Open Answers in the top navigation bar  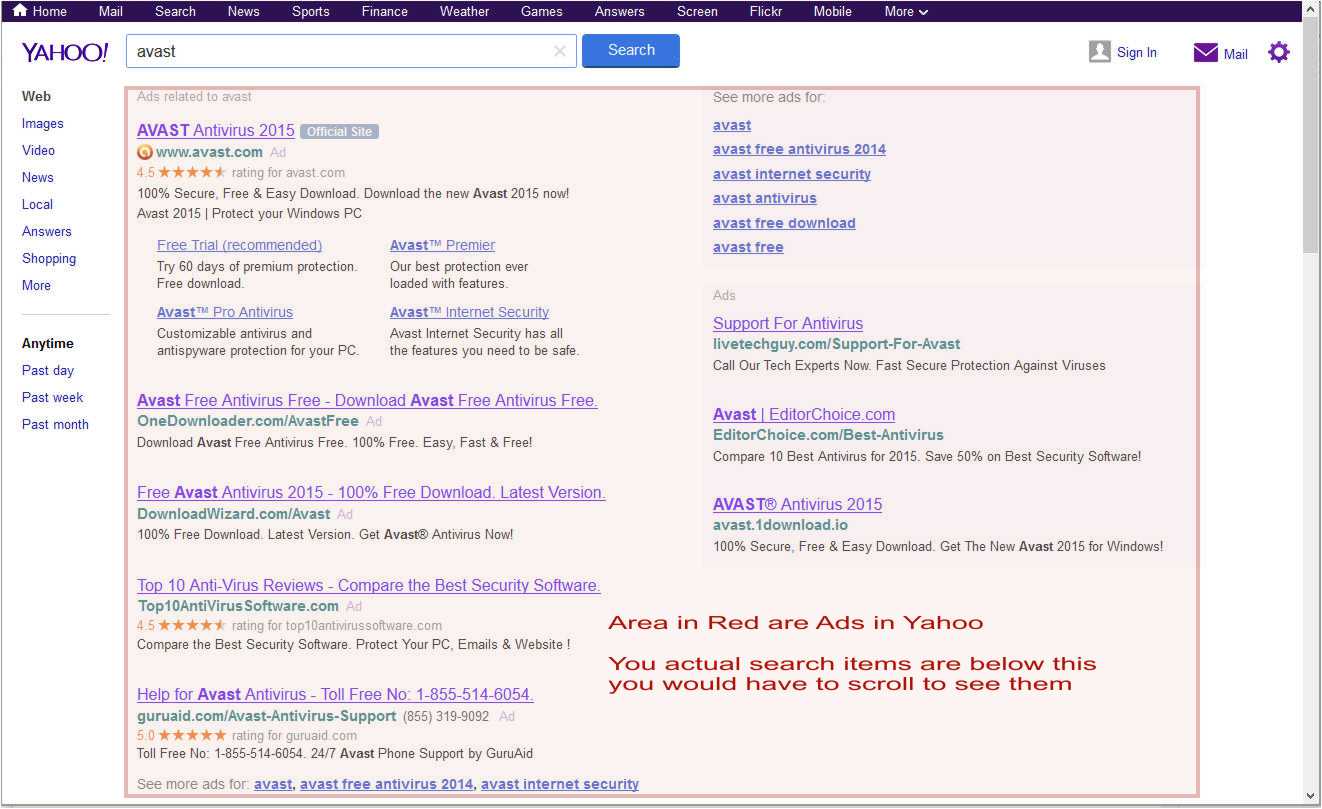620,11
